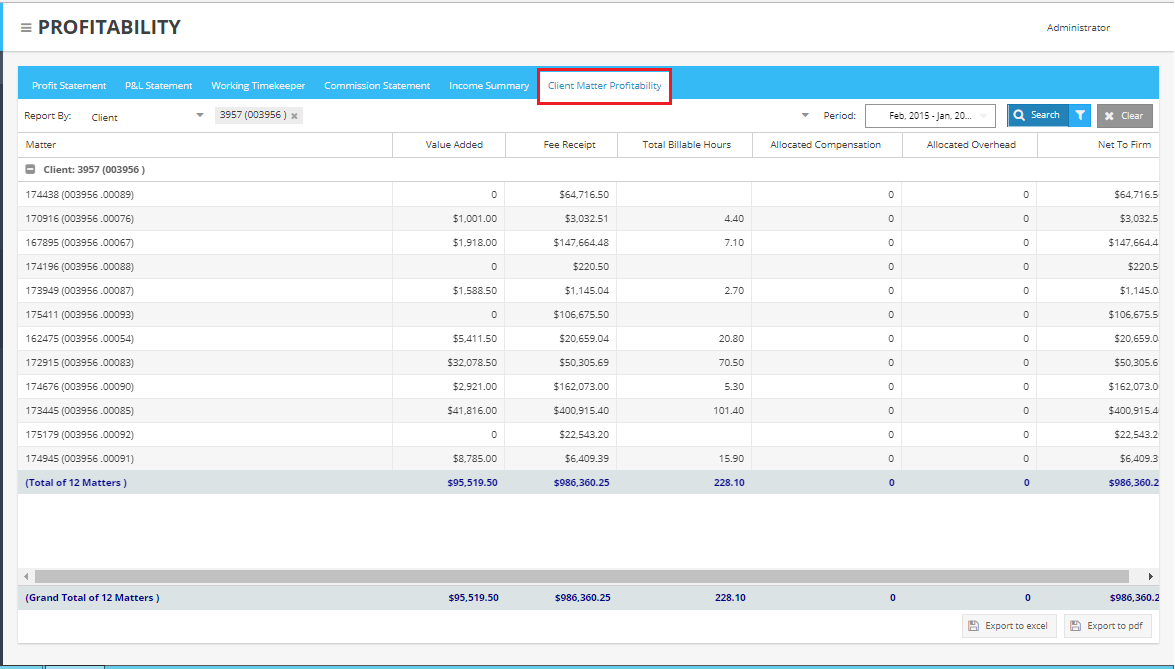Open the Working Timekeeper tab
The image size is (1175, 669).
tap(258, 86)
